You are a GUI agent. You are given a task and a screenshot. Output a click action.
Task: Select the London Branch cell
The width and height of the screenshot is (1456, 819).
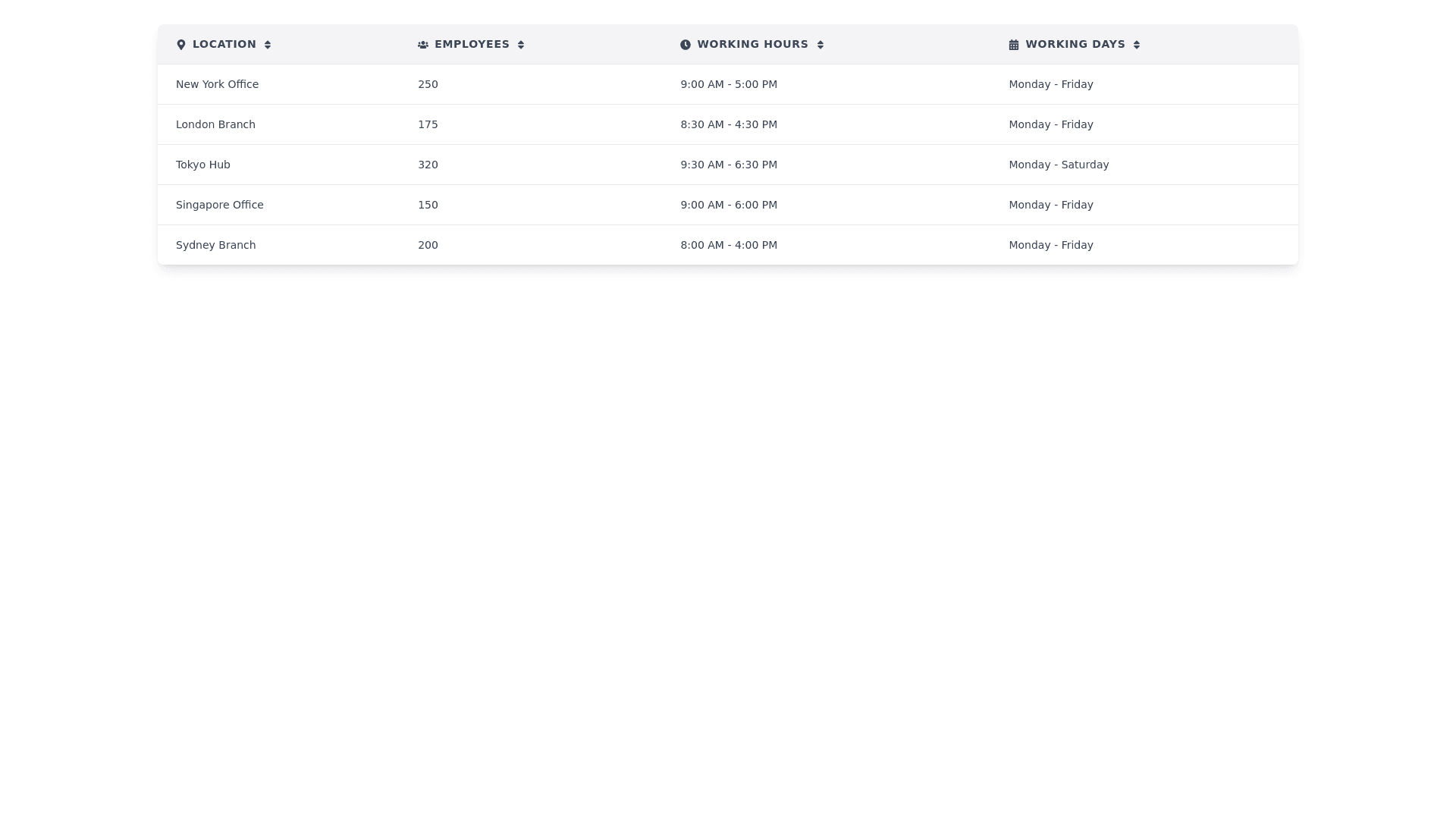(x=215, y=124)
